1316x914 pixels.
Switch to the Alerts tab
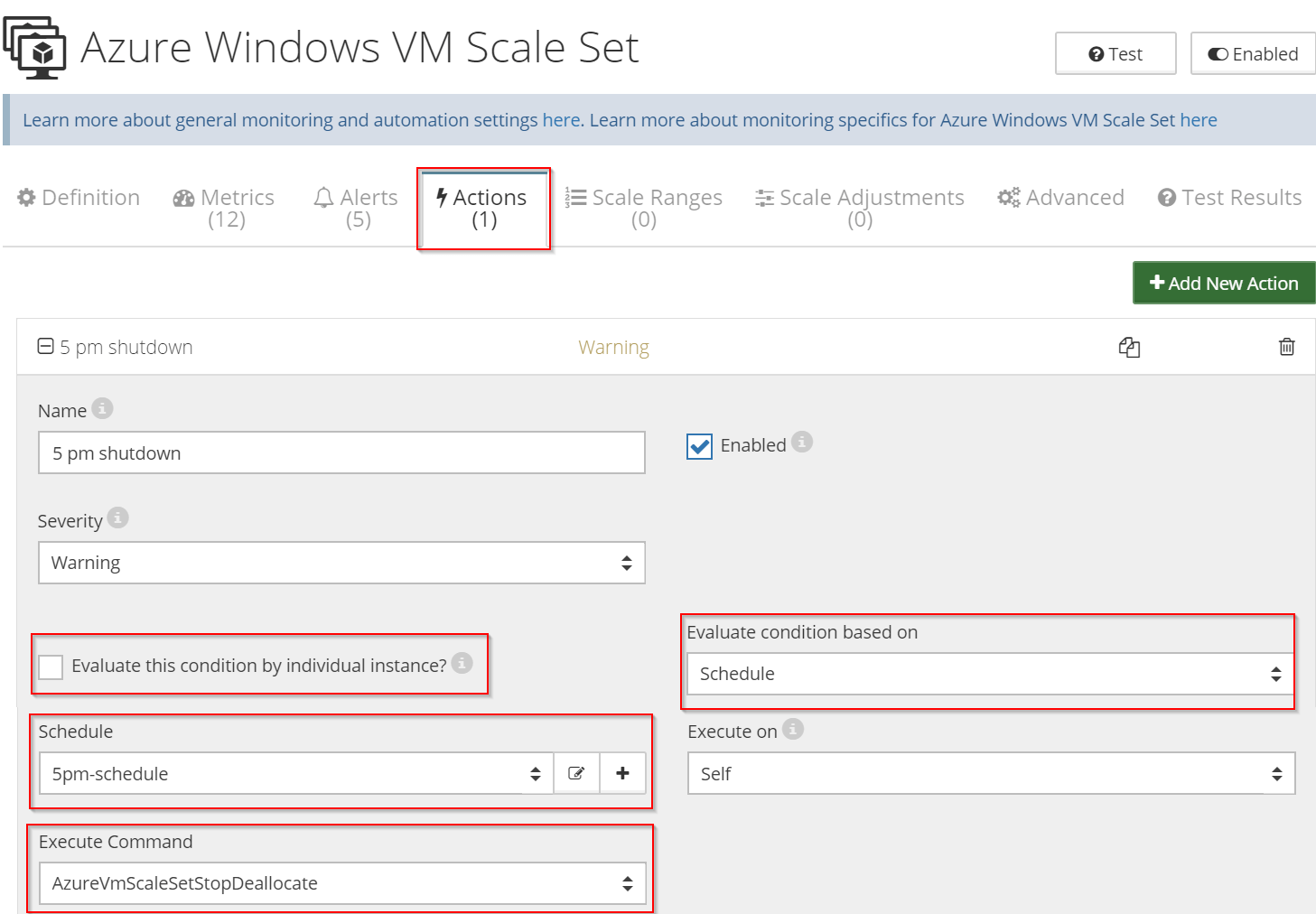click(357, 208)
